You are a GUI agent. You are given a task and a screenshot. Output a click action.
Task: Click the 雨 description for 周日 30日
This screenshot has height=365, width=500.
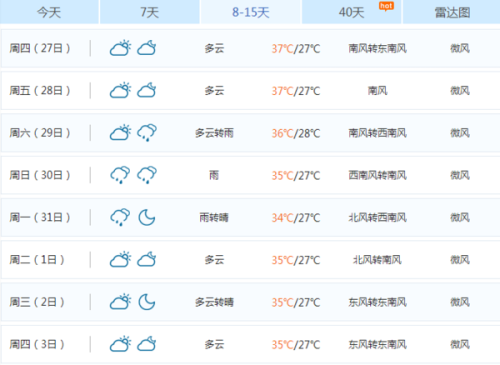pos(214,175)
